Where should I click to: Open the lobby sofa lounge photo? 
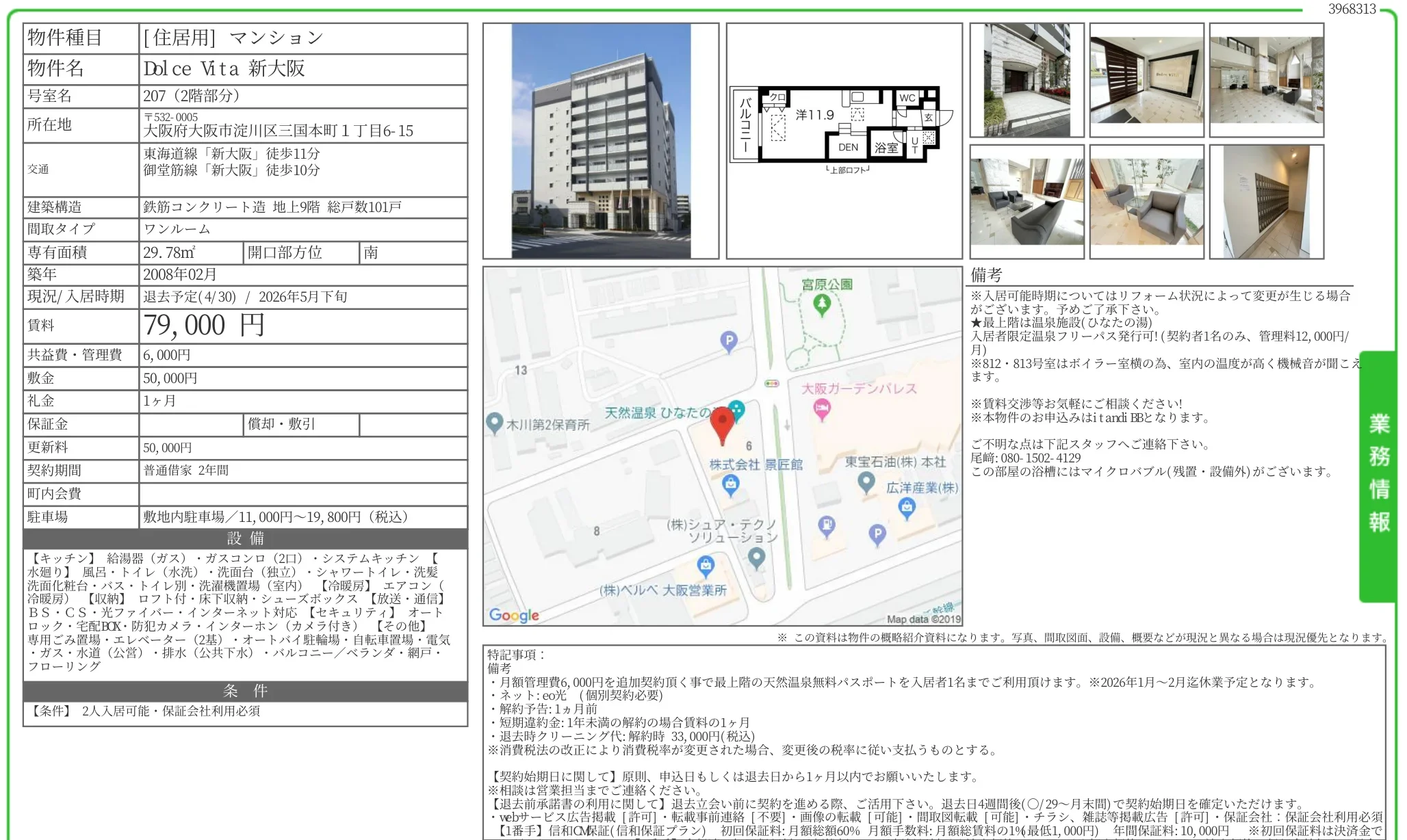tap(1027, 202)
